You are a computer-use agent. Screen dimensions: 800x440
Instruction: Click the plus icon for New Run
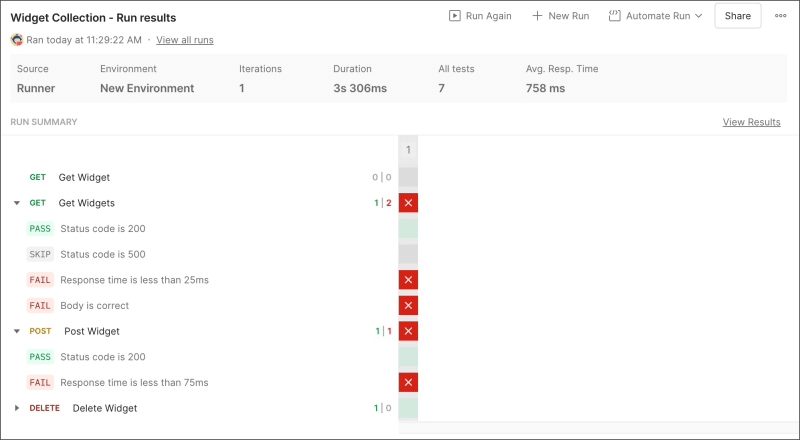point(537,16)
